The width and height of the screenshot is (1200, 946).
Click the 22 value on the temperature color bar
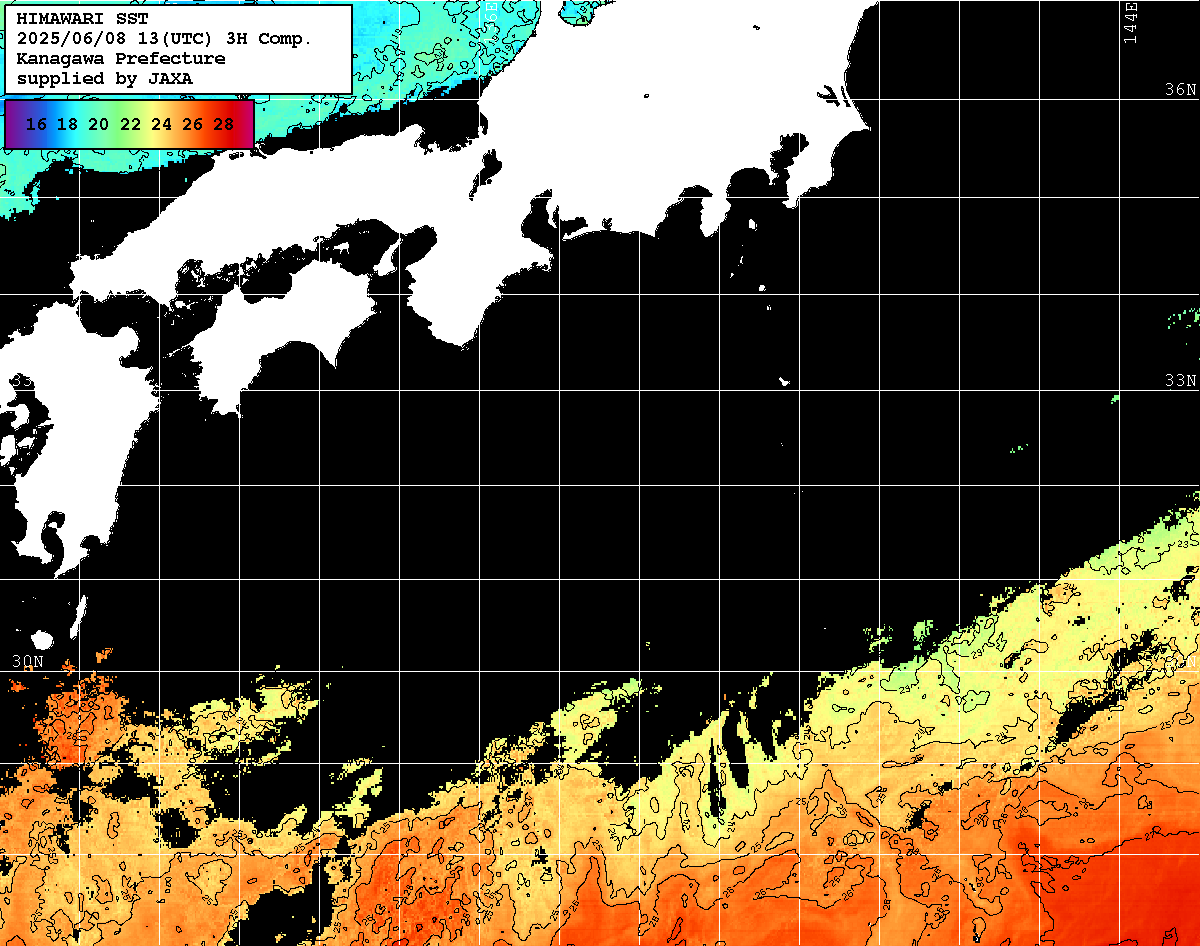point(130,124)
